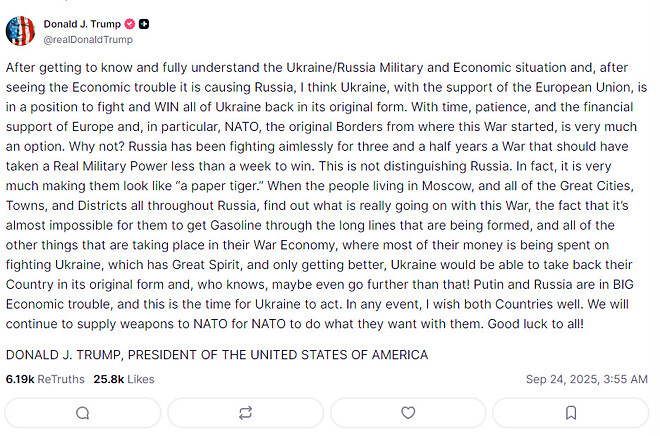
Task: ReTruth the post using the arrows icon
Action: click(245, 412)
